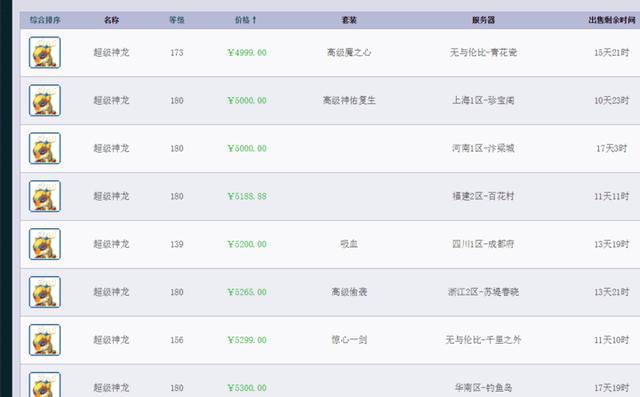Click the 出售剩余时间 column header
Viewport: 640px width, 397px height.
612,20
